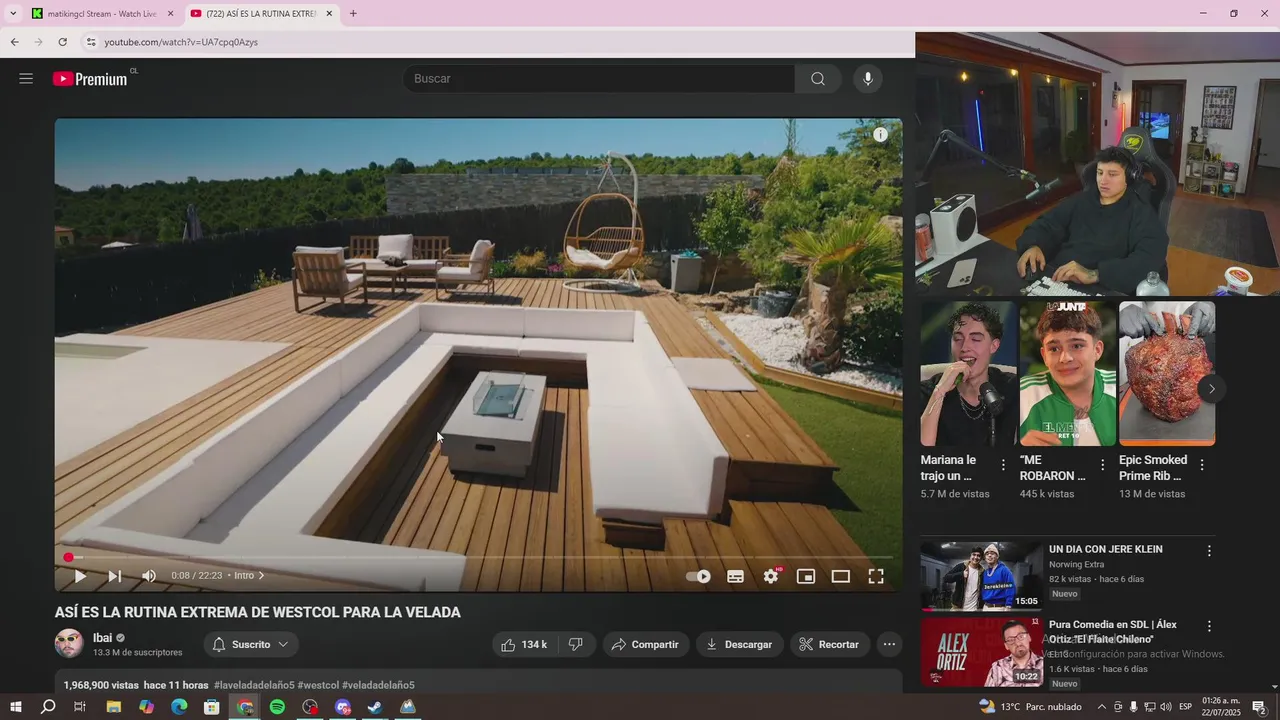Open Spotify from taskbar

(277, 707)
